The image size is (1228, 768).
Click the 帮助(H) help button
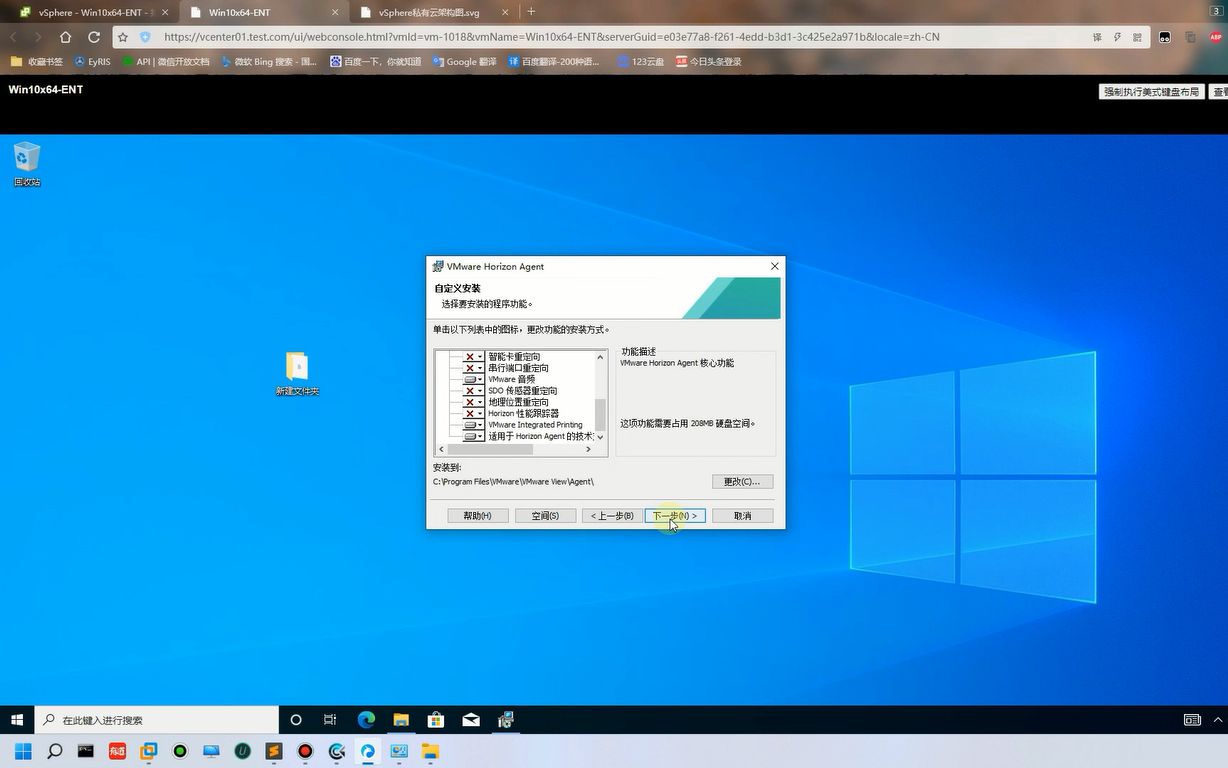point(477,516)
